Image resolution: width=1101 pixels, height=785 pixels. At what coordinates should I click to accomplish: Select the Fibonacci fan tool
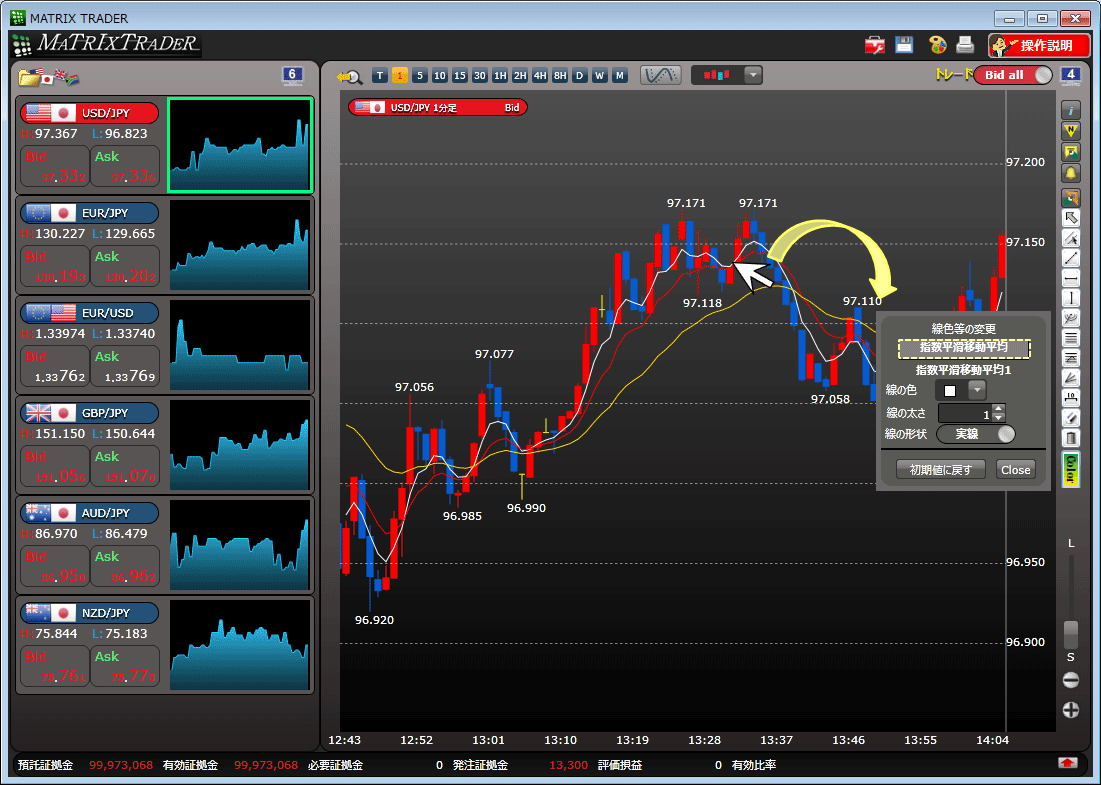1070,378
